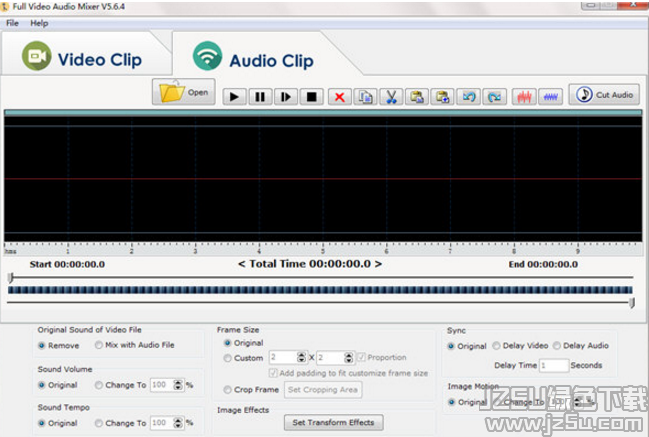The image size is (649, 437).
Task: Click the Play selection button
Action: click(286, 97)
